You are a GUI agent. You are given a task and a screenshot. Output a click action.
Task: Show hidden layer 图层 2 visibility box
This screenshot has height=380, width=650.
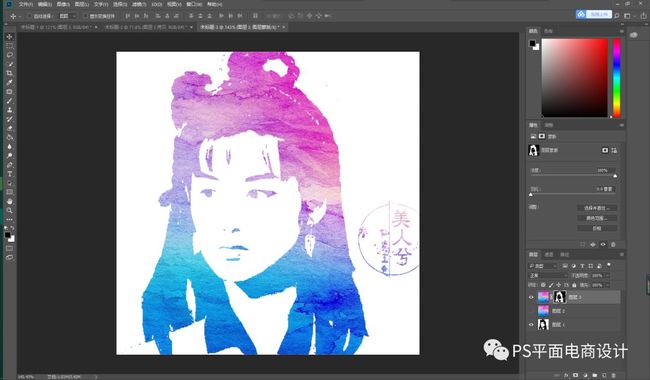(531, 311)
